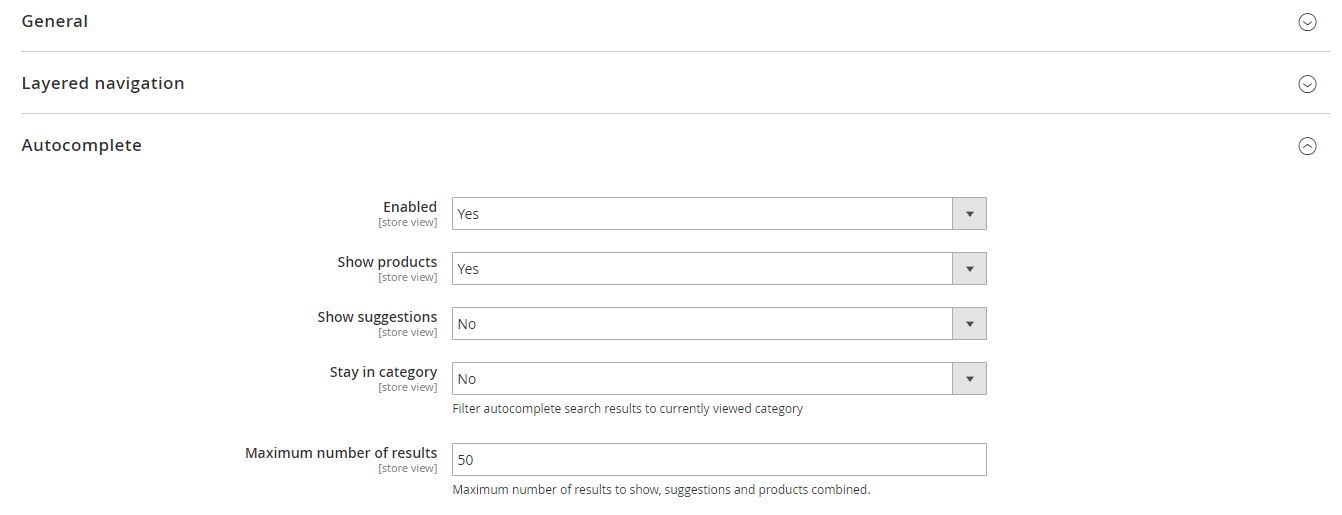Focus the Maximum number of results field
The image size is (1342, 515).
coord(719,459)
